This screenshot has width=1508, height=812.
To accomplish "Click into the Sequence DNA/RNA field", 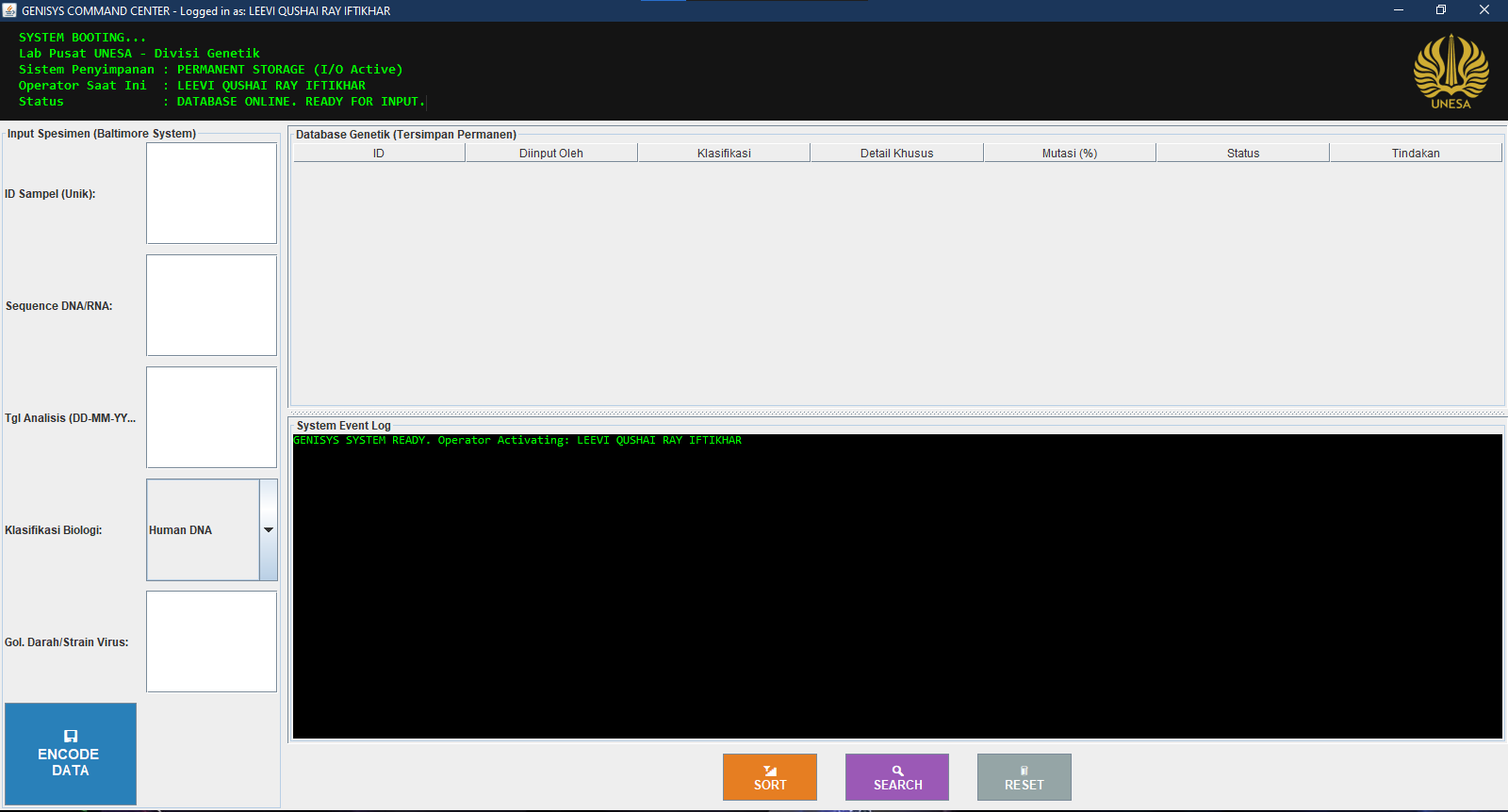I will pos(211,305).
